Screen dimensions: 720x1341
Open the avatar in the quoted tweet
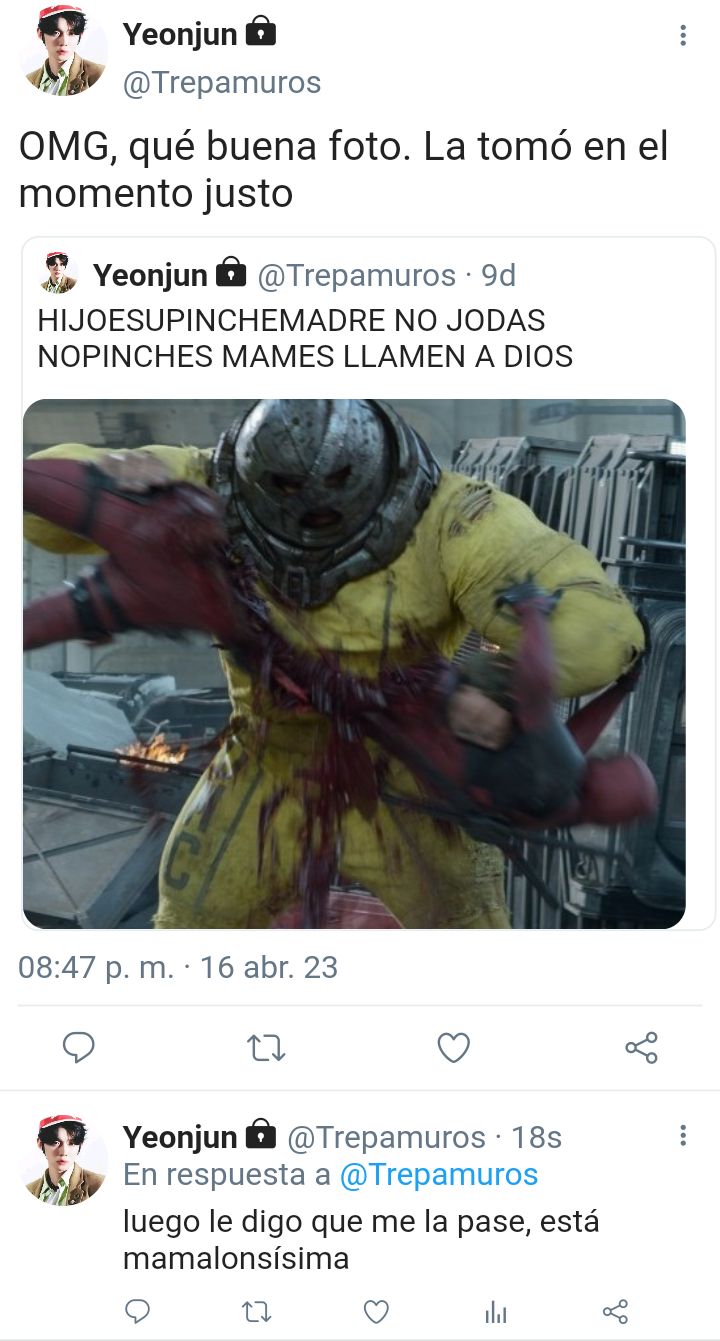(59, 273)
